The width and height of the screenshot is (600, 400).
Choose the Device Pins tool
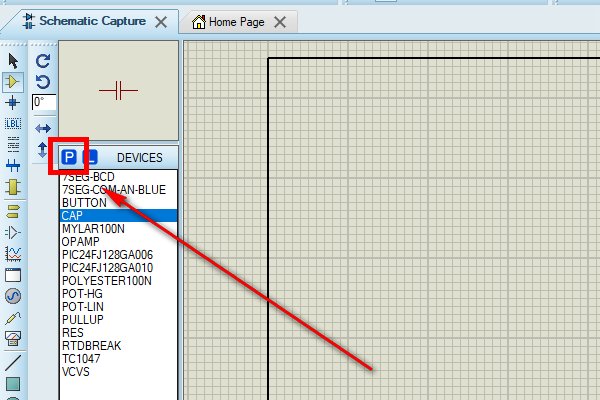click(x=13, y=232)
